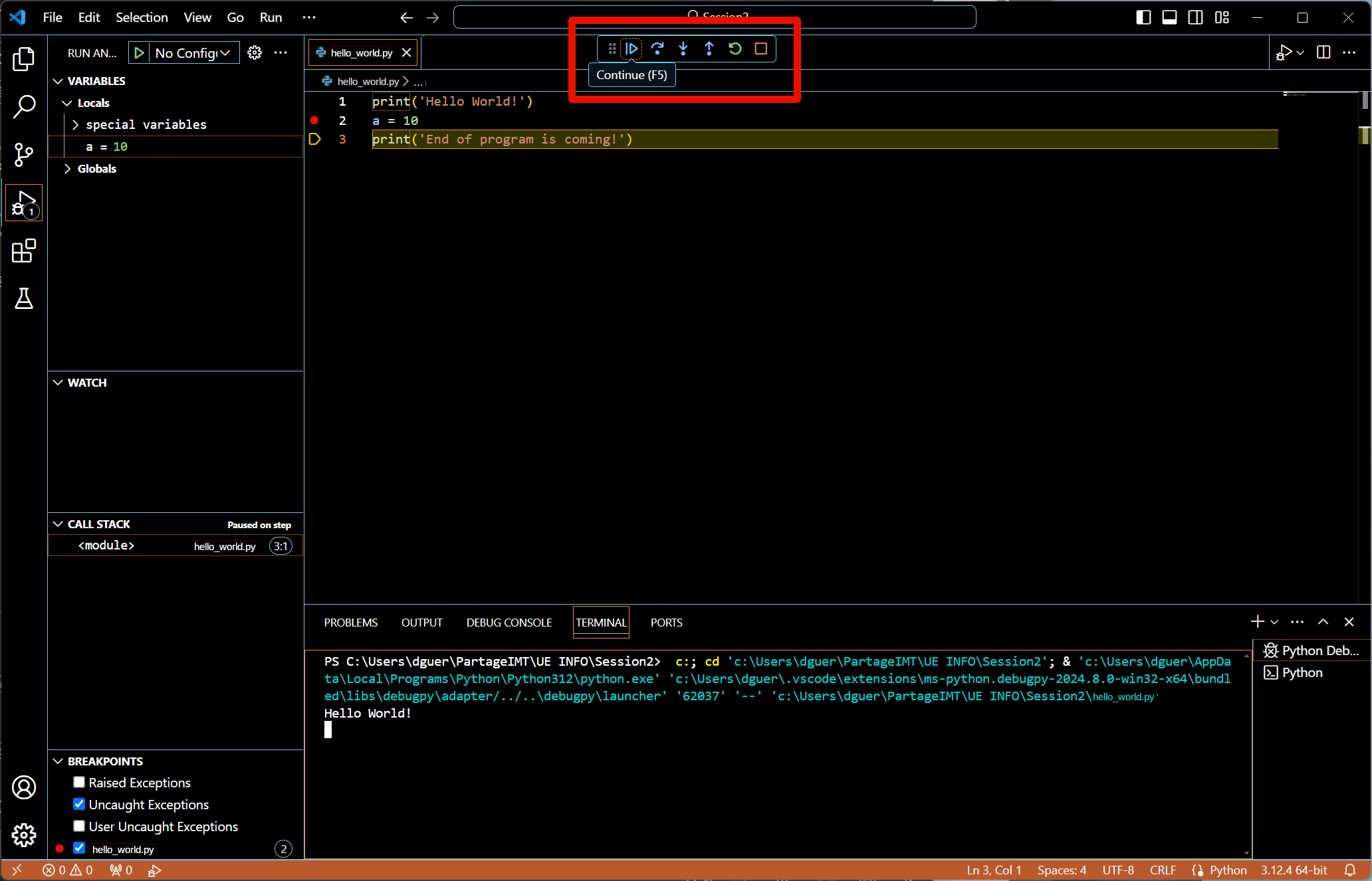
Task: Uncheck Uncaught Exceptions breakpoint
Action: (x=79, y=804)
